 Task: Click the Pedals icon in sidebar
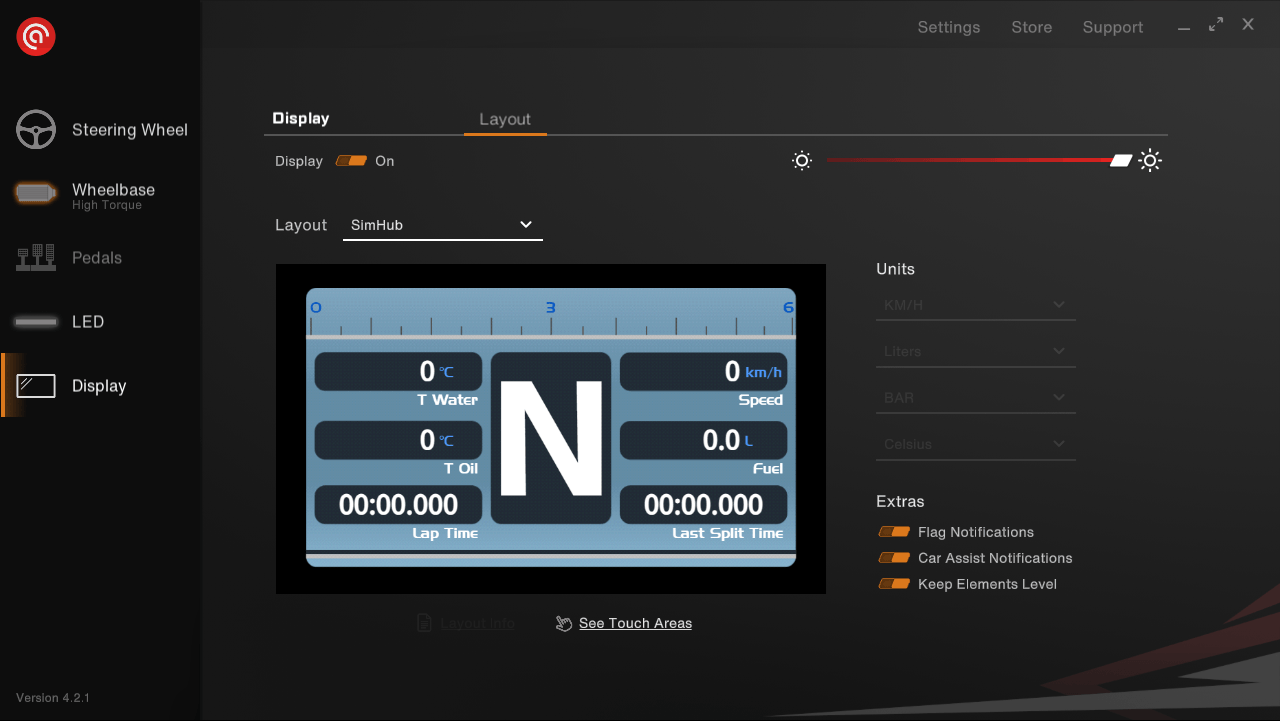(x=36, y=258)
